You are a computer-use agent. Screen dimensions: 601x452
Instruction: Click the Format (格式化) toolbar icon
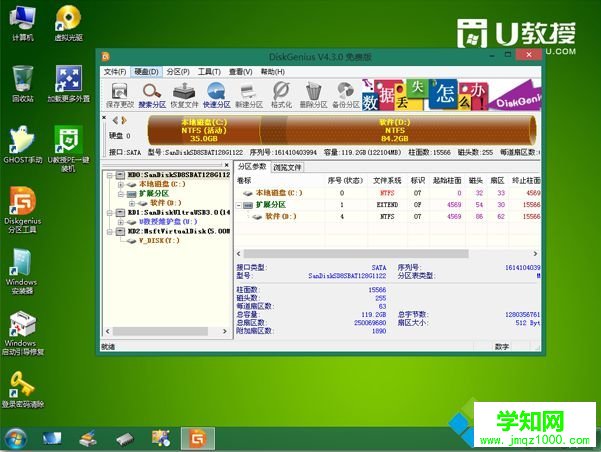281,95
